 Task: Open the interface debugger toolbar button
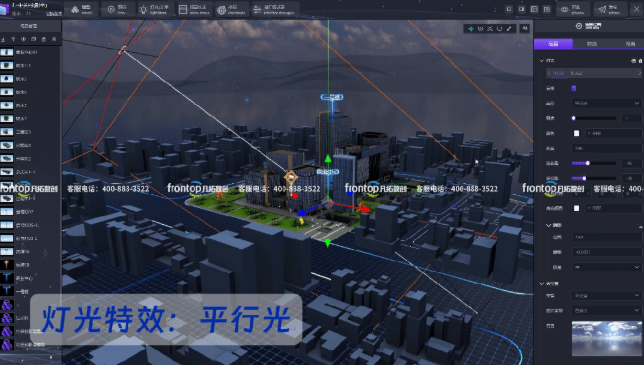tap(275, 9)
